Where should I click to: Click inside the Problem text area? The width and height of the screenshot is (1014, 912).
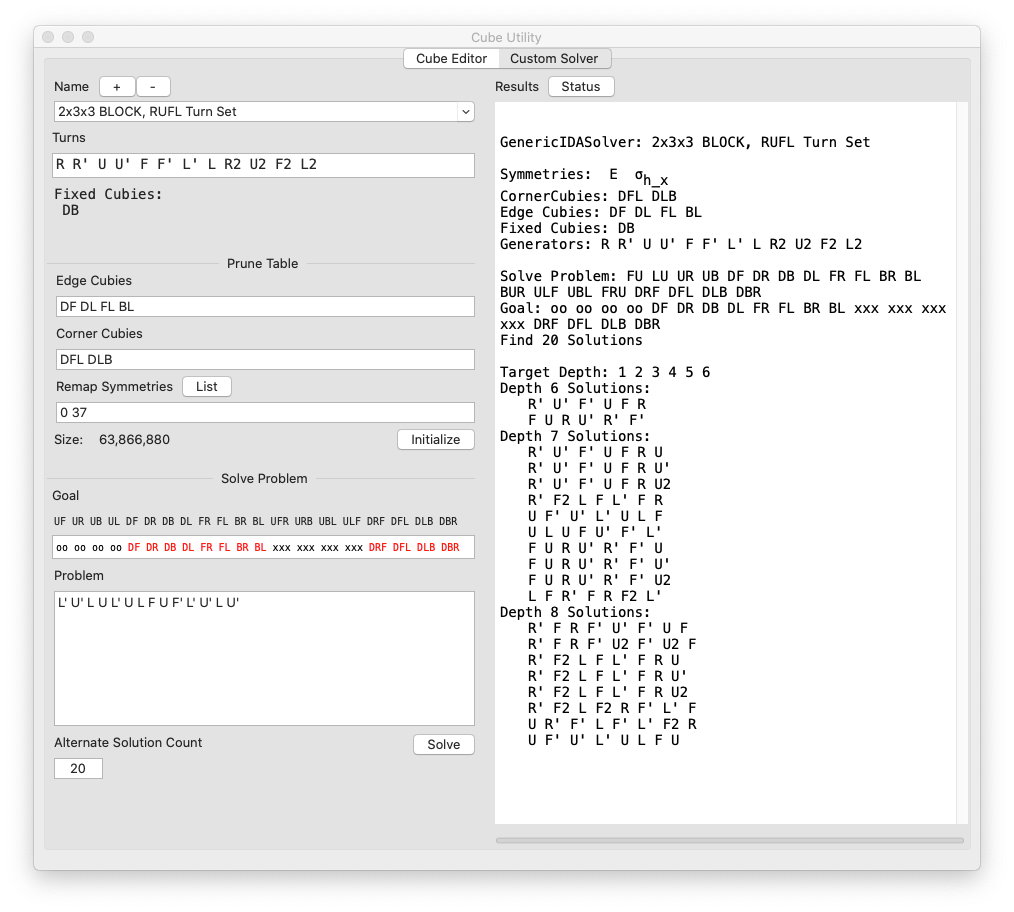click(x=264, y=658)
